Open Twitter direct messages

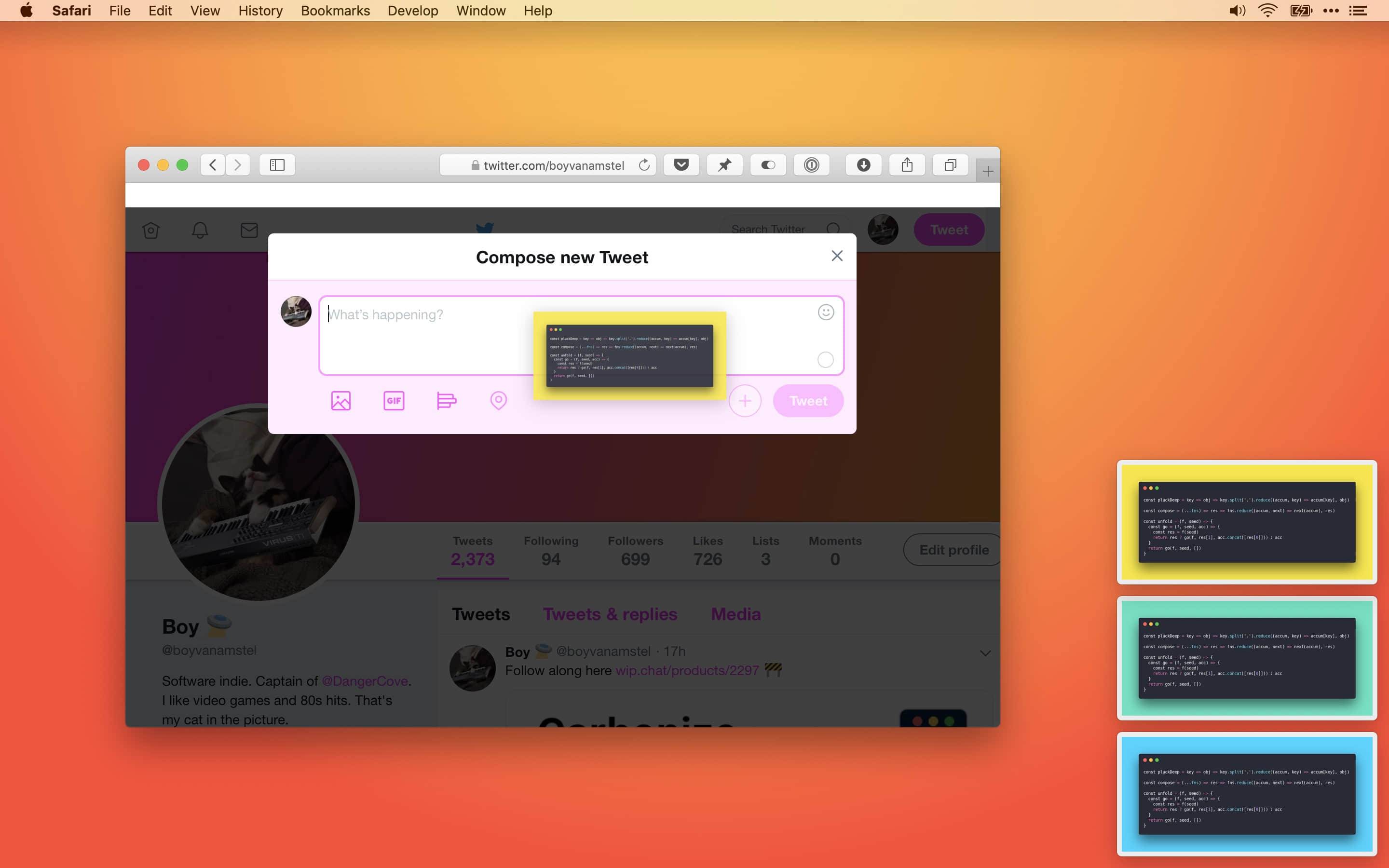click(x=249, y=230)
